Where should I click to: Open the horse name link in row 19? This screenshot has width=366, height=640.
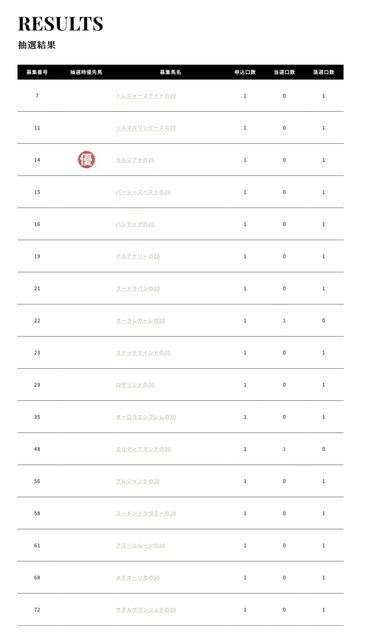coord(138,256)
